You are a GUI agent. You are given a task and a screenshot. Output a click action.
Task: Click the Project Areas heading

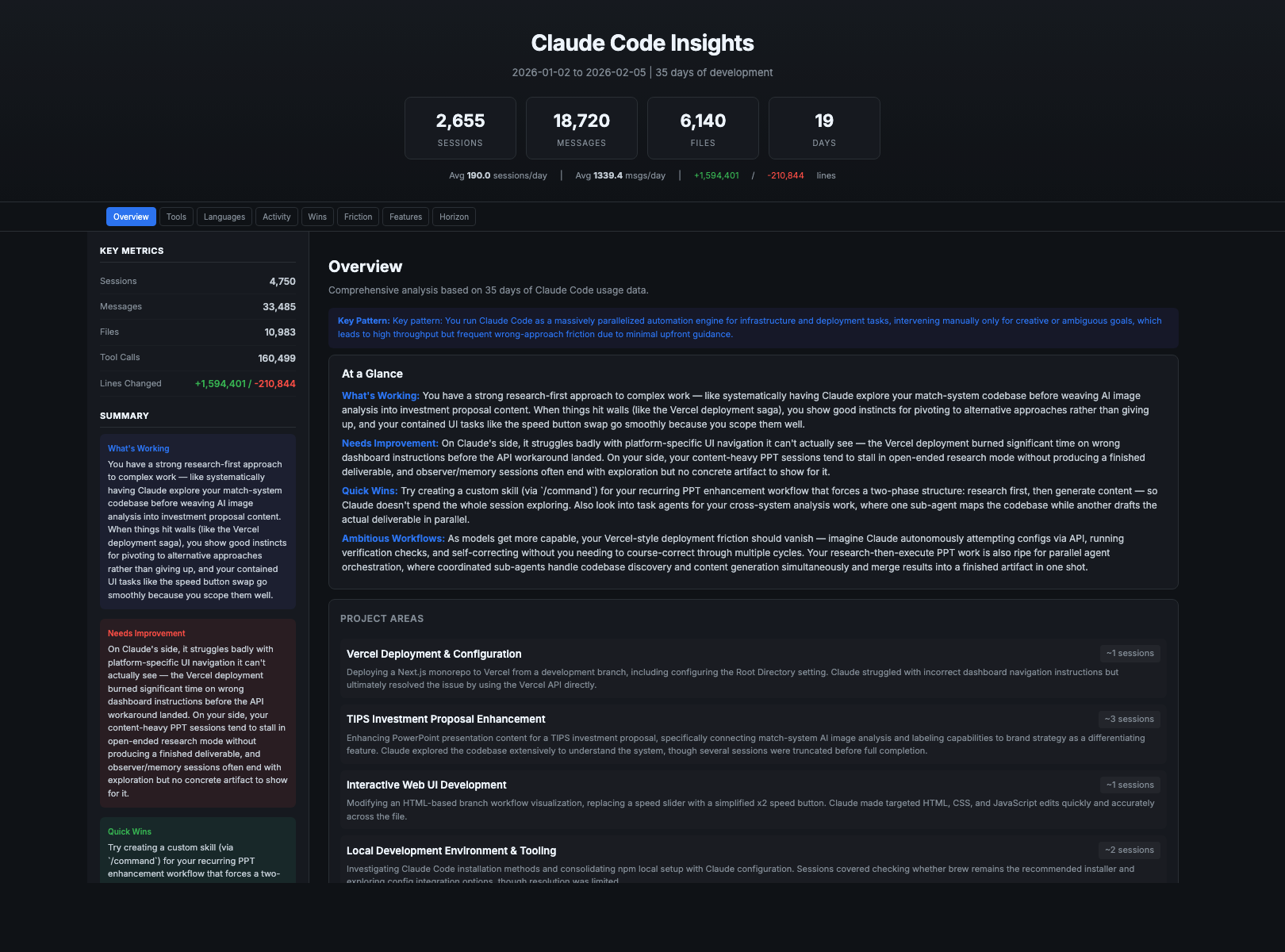point(382,619)
